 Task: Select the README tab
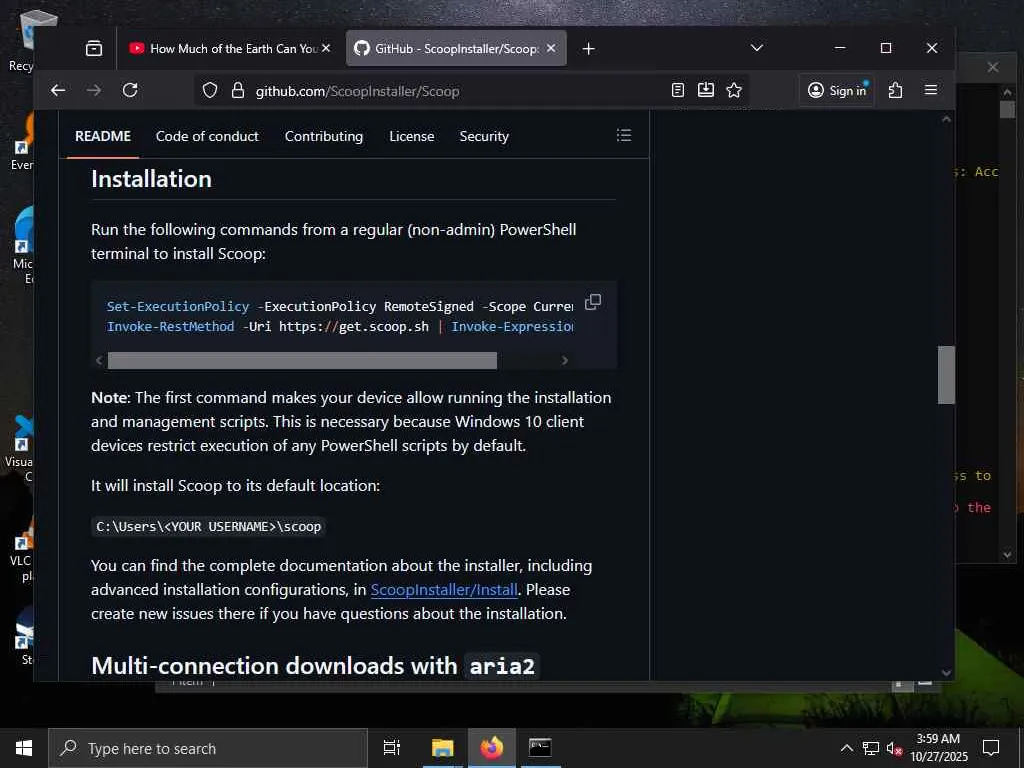(x=103, y=136)
